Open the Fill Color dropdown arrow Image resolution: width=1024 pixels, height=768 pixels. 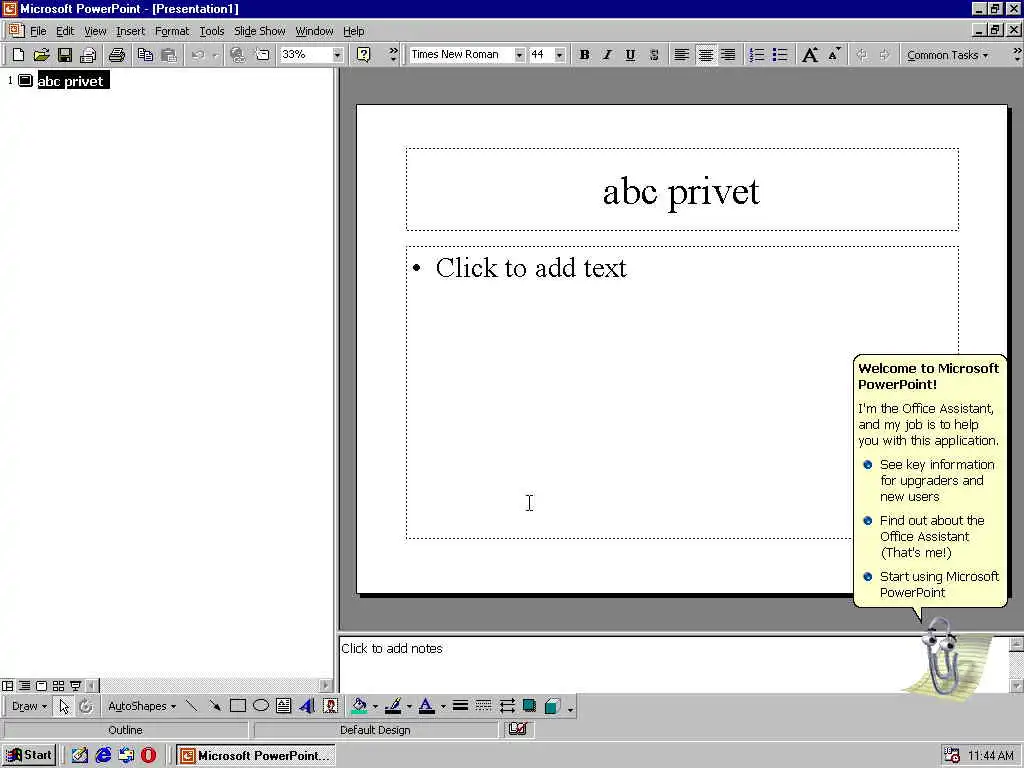coord(376,706)
